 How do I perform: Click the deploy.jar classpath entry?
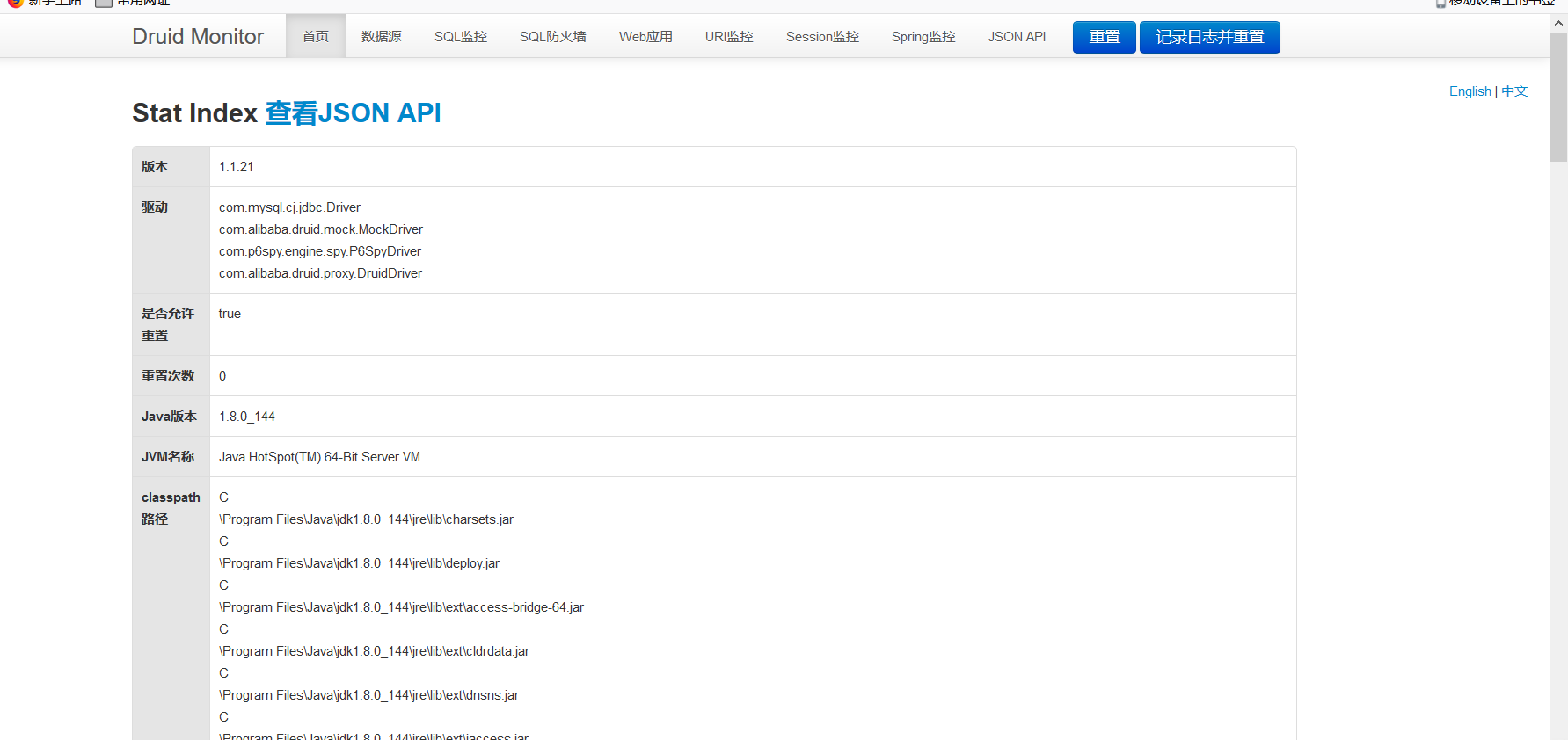(359, 563)
